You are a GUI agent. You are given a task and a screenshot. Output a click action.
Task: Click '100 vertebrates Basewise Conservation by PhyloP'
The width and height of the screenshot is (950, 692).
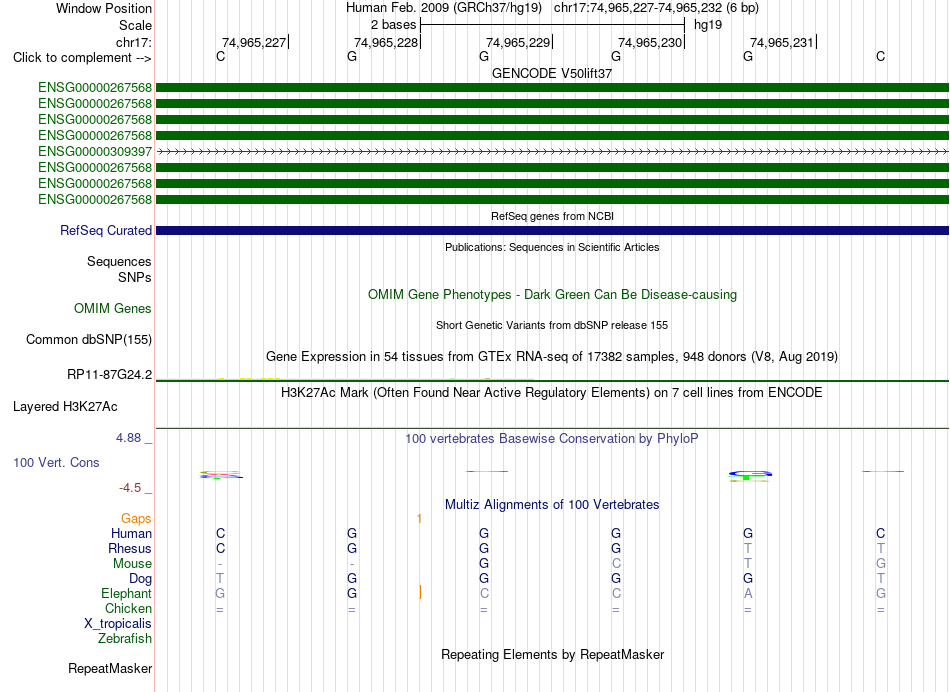552,439
